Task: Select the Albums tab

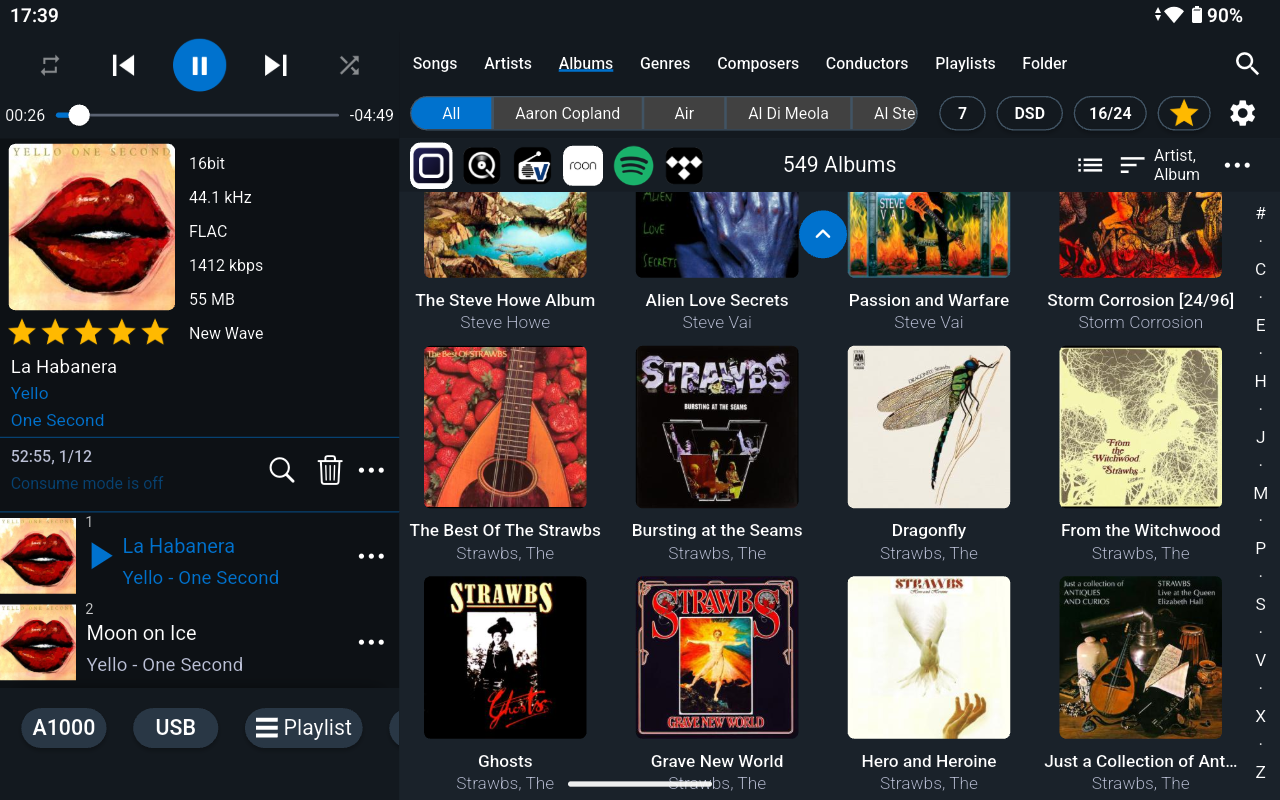Action: (586, 63)
